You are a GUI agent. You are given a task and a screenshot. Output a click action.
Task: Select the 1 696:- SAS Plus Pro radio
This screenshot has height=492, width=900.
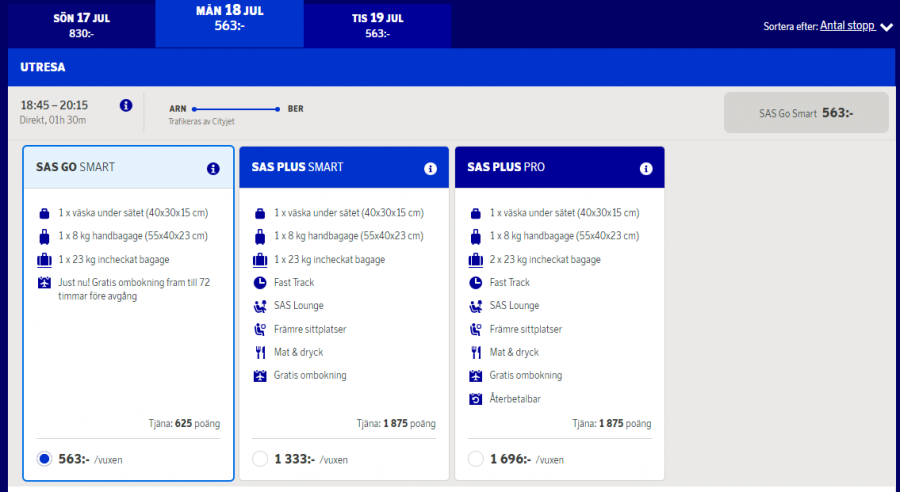tap(476, 459)
